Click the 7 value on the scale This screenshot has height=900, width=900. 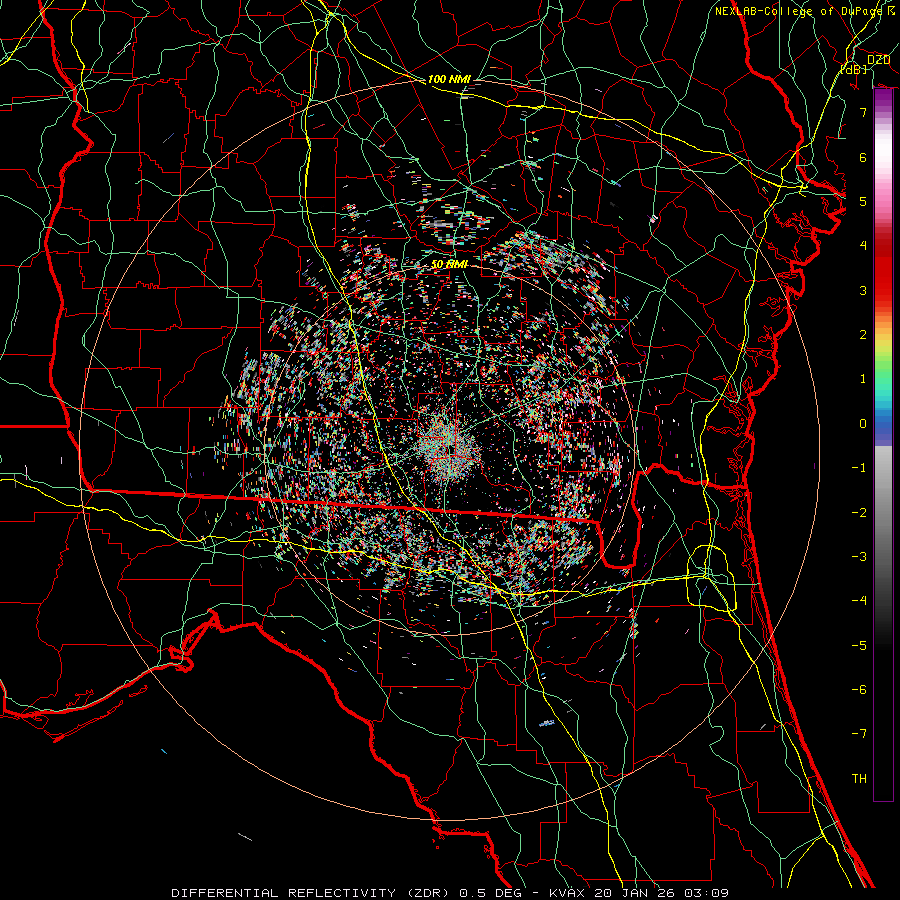pyautogui.click(x=863, y=112)
